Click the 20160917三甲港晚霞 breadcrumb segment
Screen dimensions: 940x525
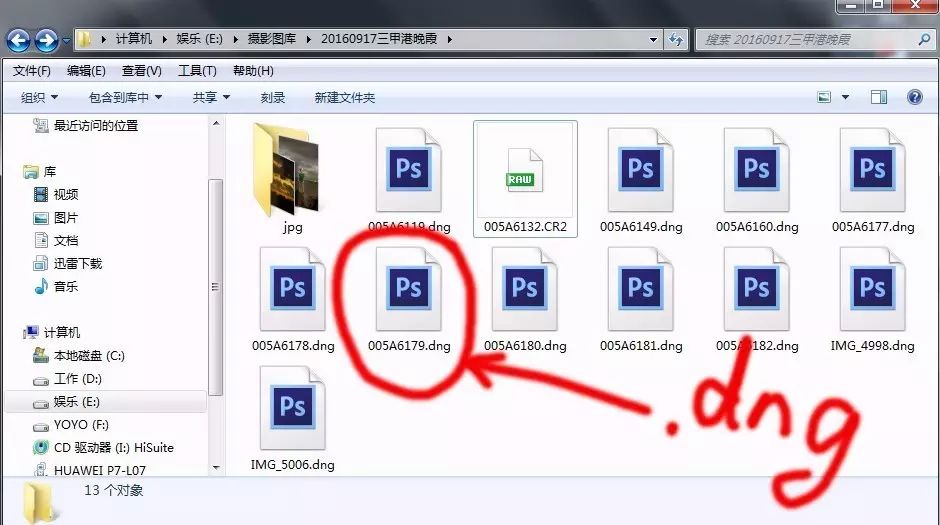[379, 39]
